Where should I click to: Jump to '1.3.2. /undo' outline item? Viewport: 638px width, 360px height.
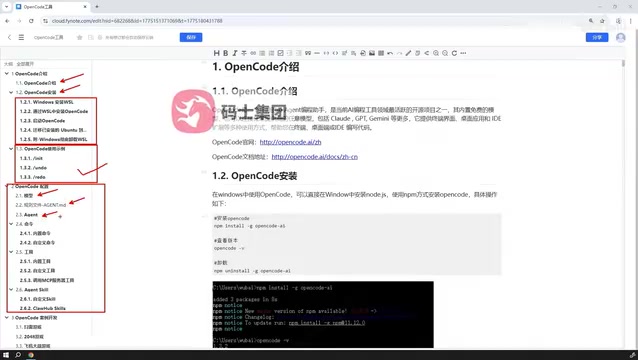[x=33, y=168]
